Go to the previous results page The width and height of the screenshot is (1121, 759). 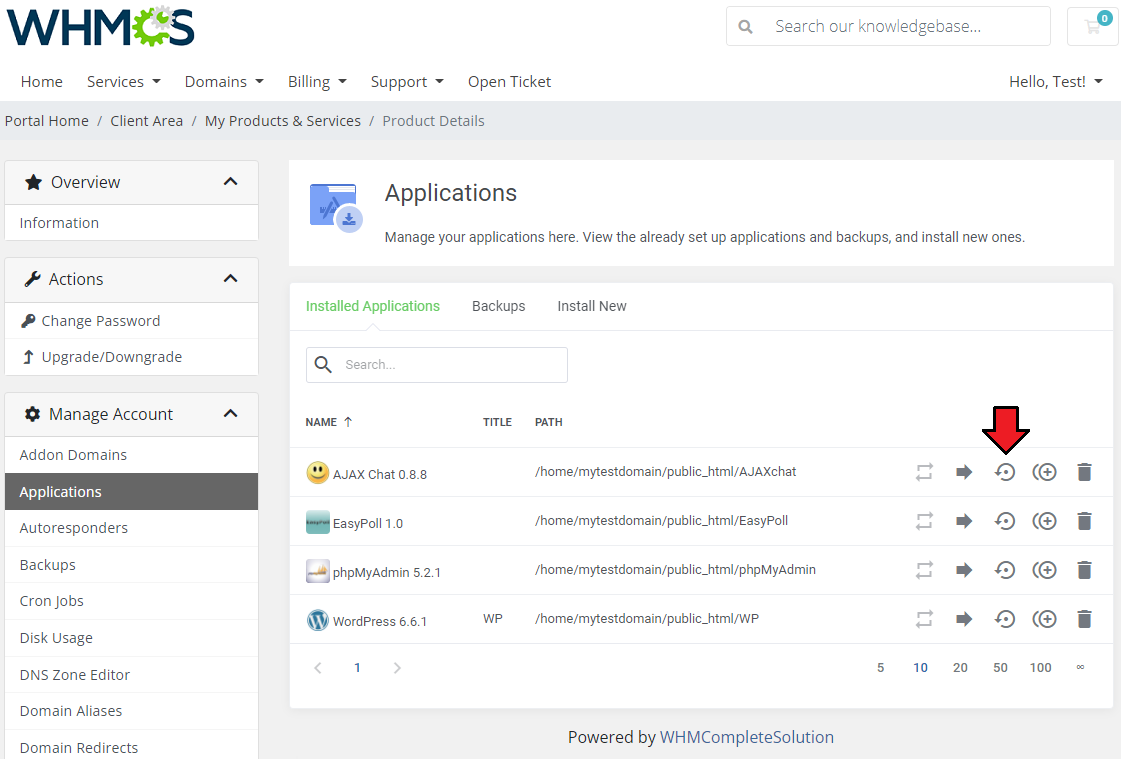coord(318,668)
